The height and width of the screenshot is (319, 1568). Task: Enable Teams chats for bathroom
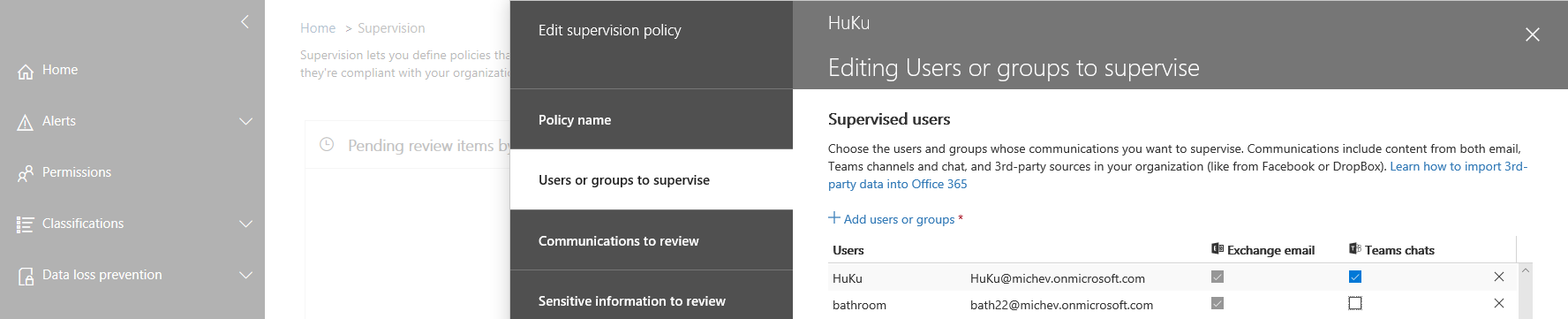point(1355,303)
